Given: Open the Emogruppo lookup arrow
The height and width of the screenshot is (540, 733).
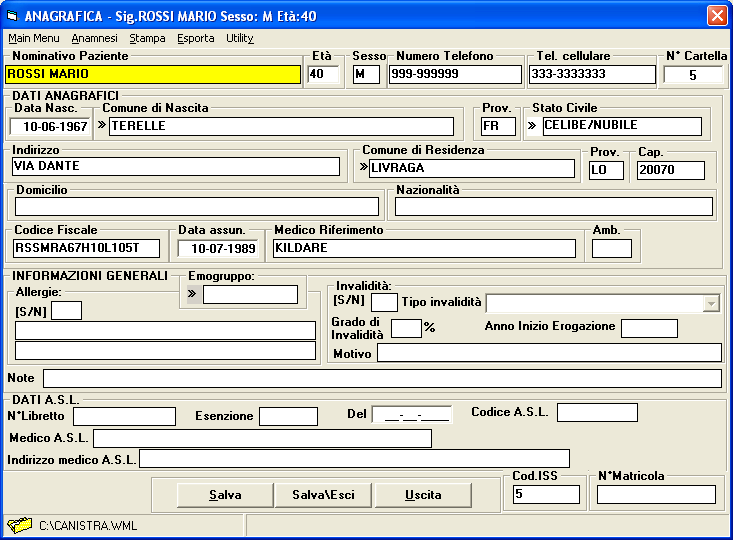Looking at the screenshot, I should point(192,294).
